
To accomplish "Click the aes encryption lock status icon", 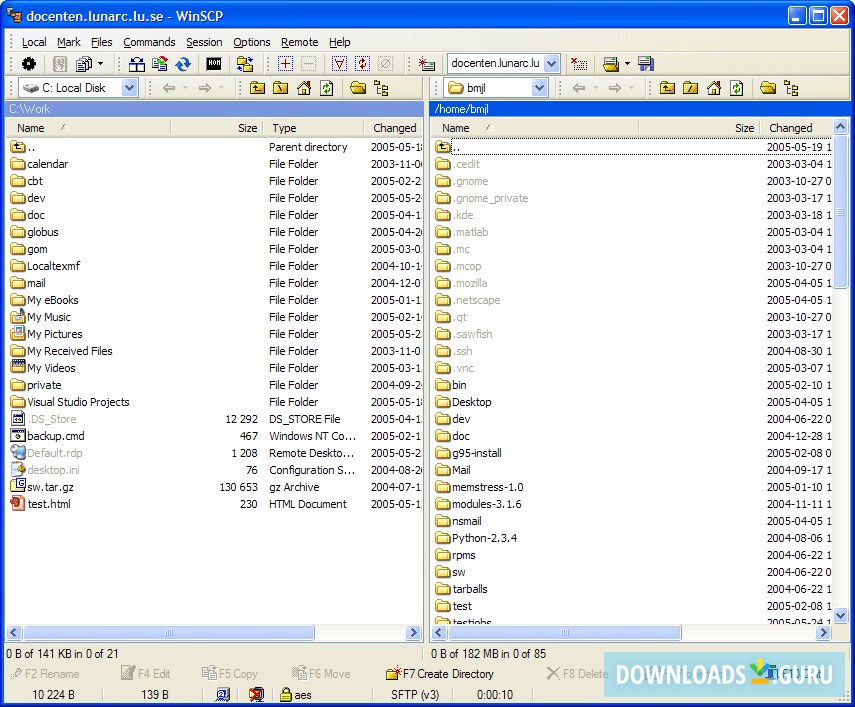I will coord(286,694).
